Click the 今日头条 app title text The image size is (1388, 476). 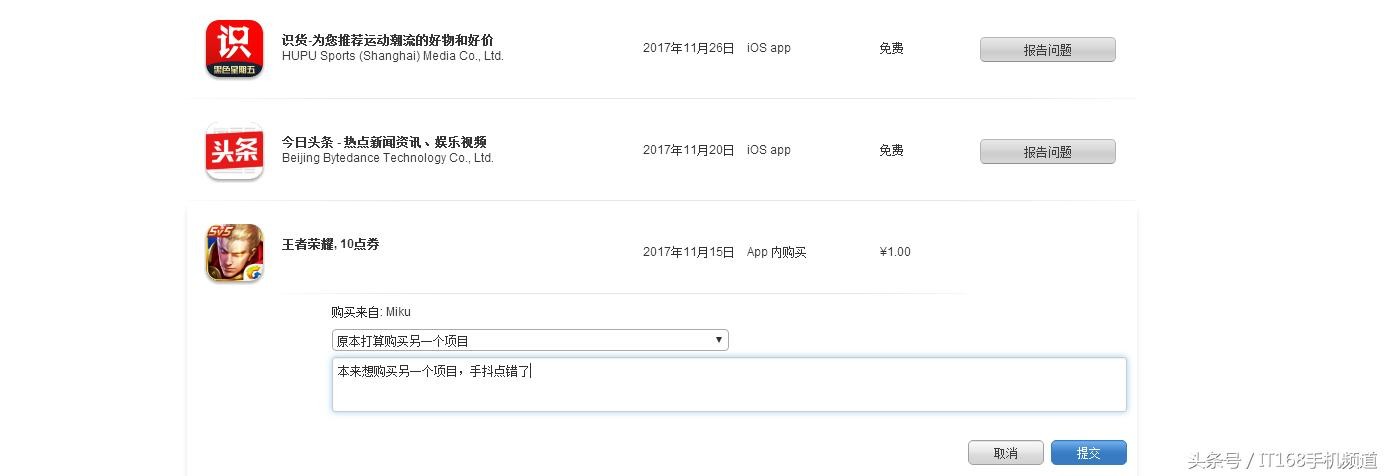click(384, 142)
